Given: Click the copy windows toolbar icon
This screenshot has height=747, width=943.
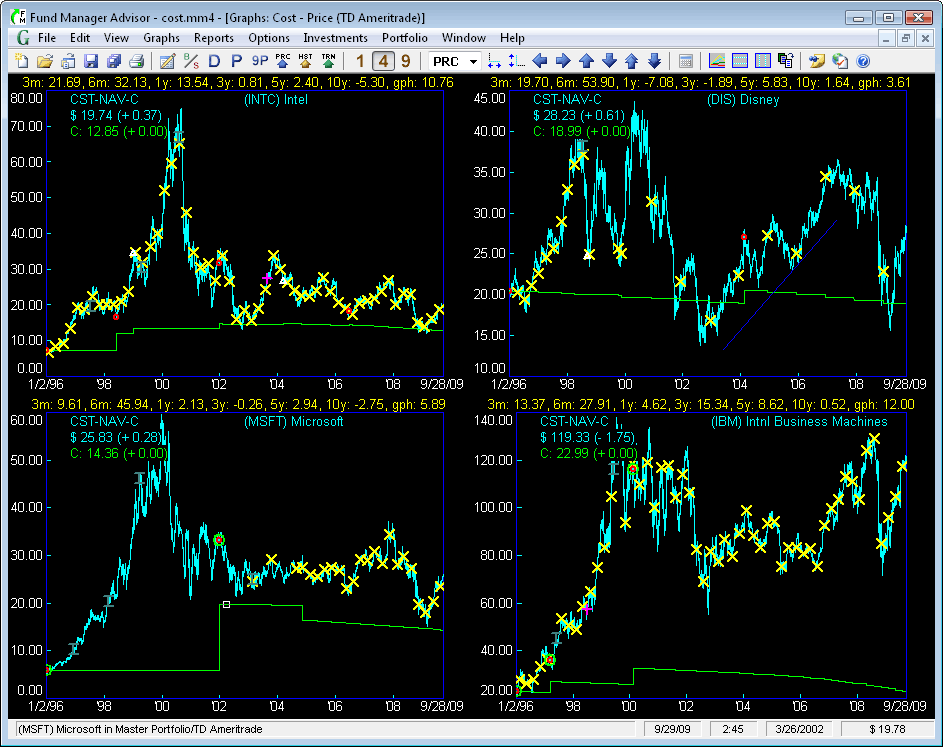Looking at the screenshot, I should pyautogui.click(x=785, y=61).
